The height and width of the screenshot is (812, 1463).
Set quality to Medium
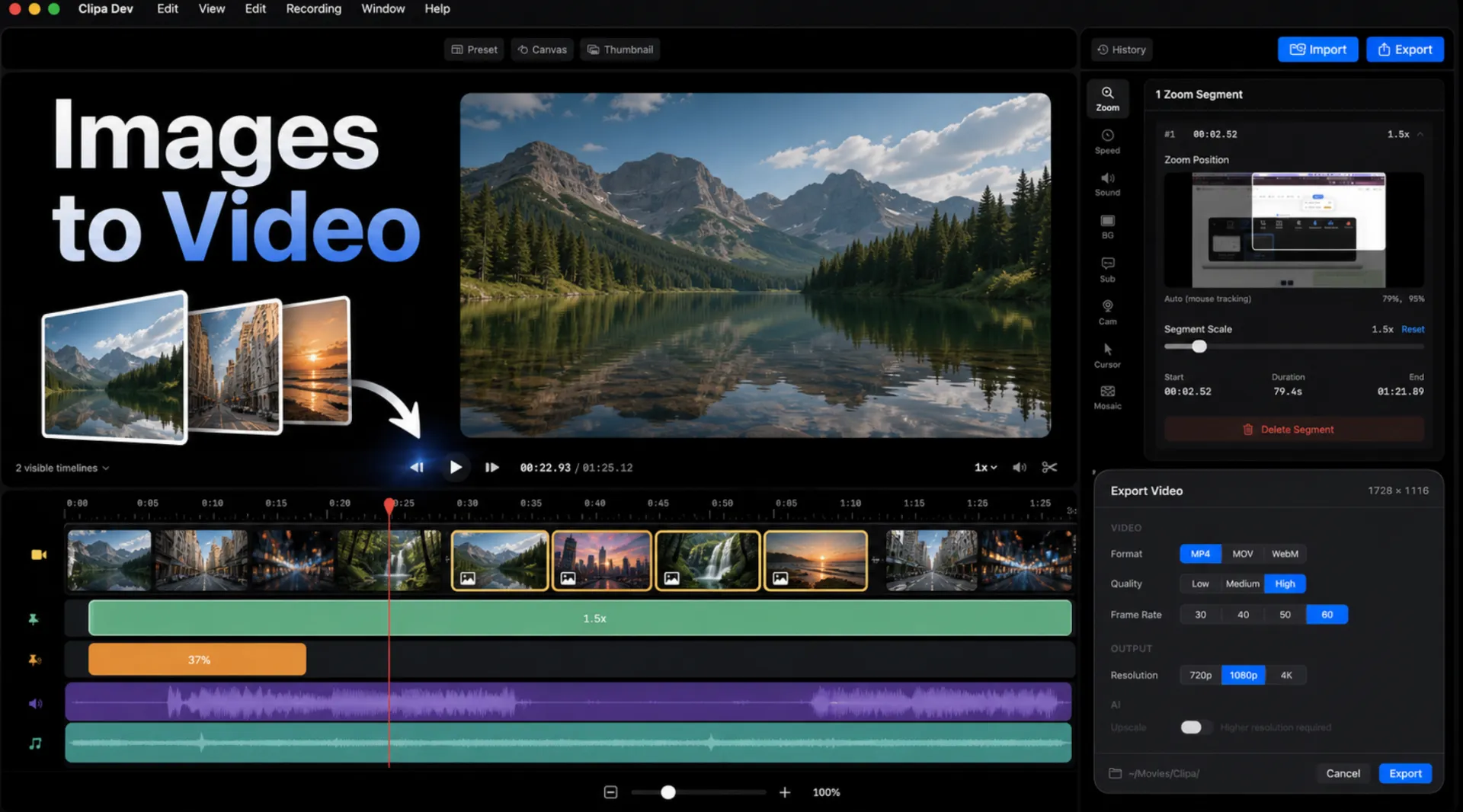pyautogui.click(x=1243, y=583)
